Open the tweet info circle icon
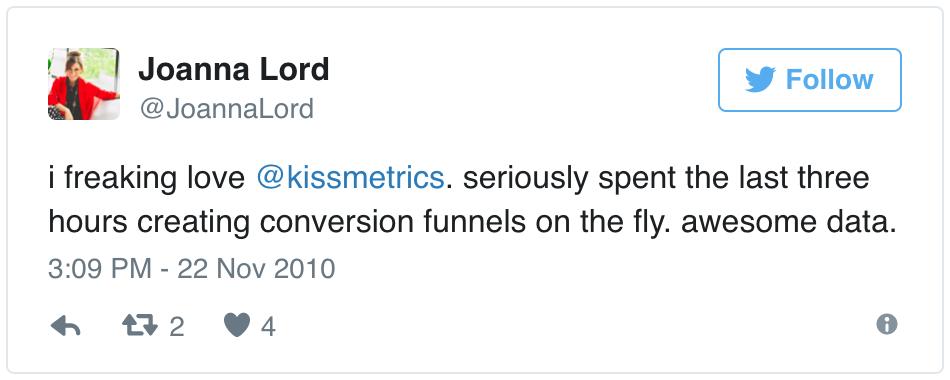 [886, 325]
